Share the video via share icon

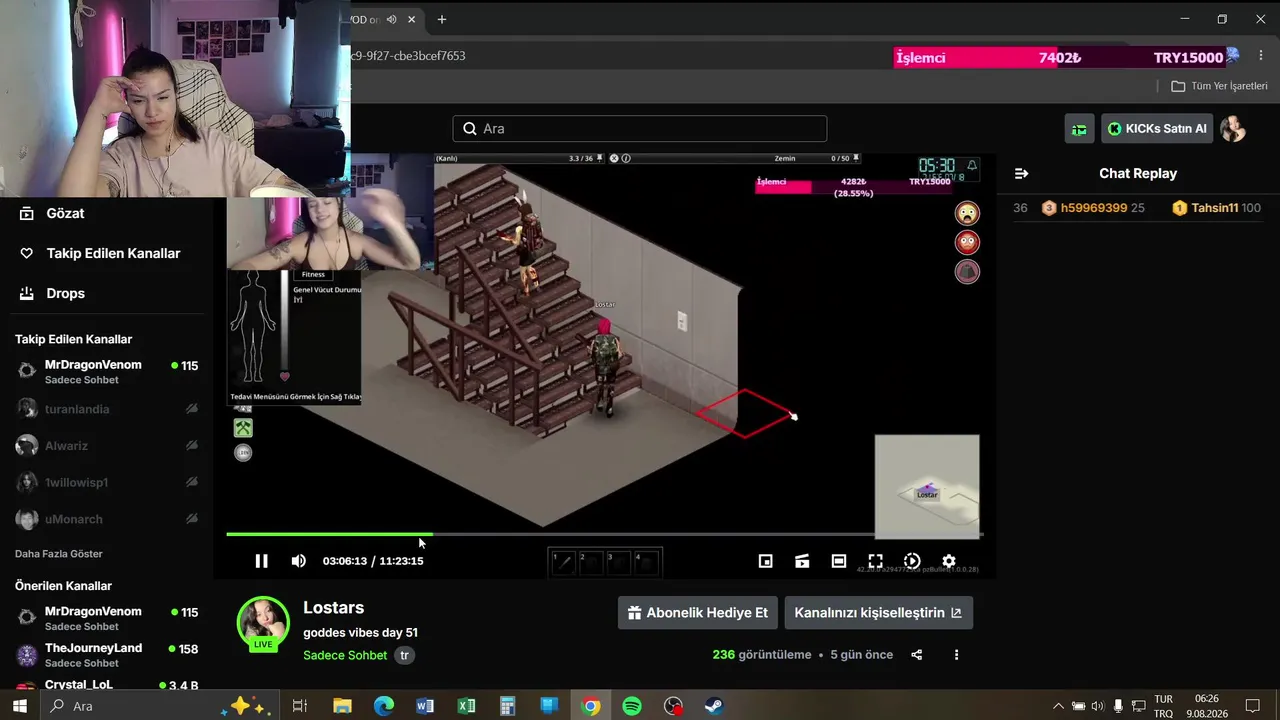(917, 655)
